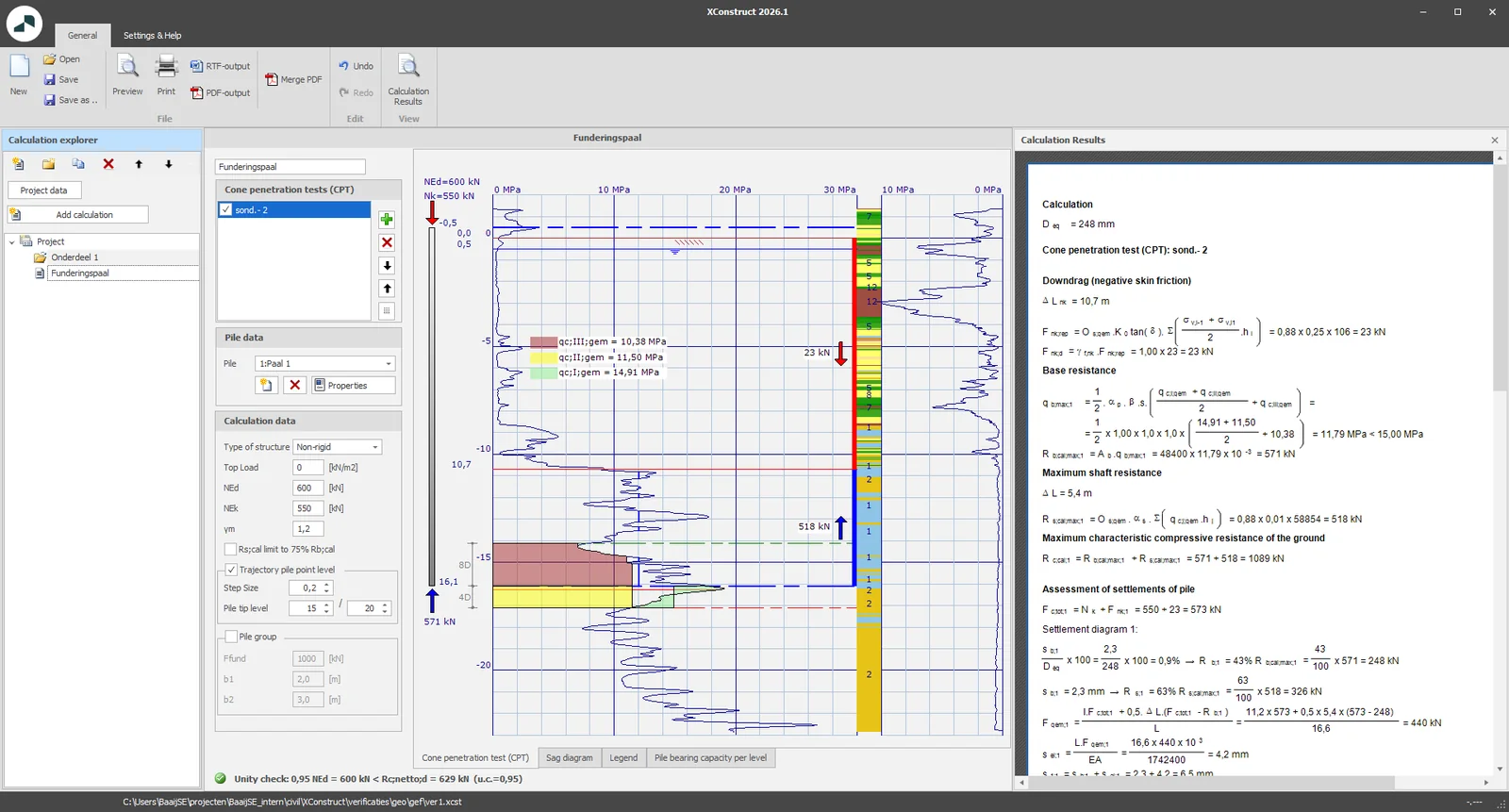The image size is (1509, 812).
Task: Delete the selected item in Calculation explorer
Action: coord(108,164)
